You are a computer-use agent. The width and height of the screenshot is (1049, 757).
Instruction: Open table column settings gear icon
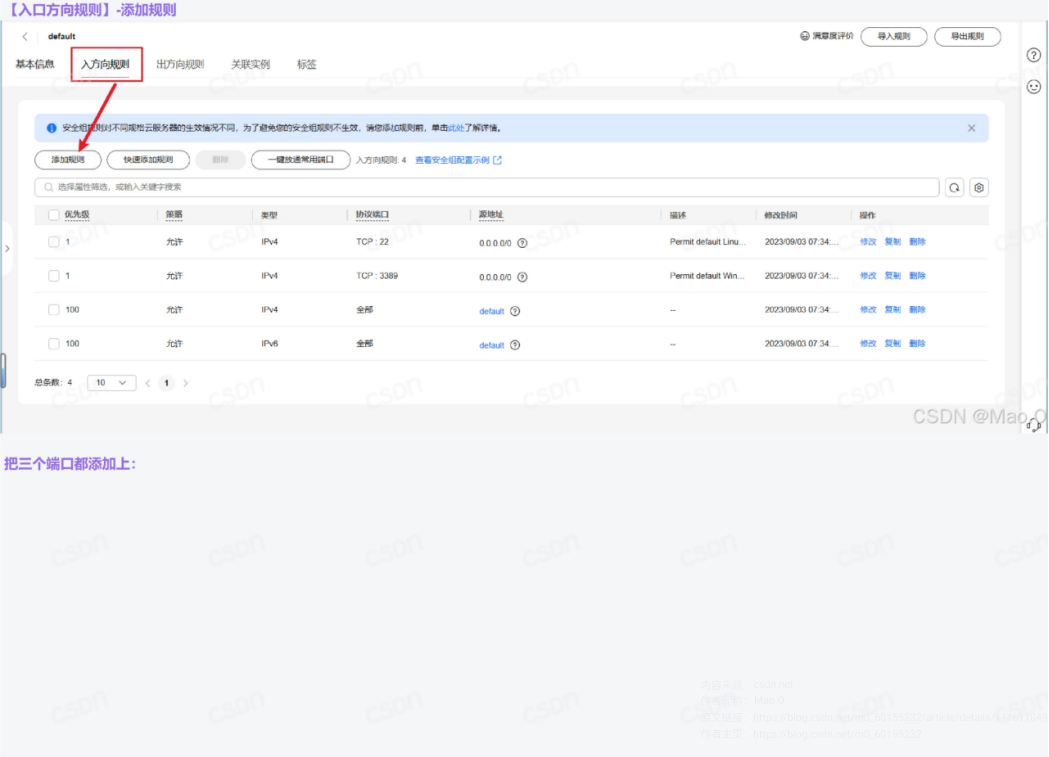pyautogui.click(x=979, y=188)
